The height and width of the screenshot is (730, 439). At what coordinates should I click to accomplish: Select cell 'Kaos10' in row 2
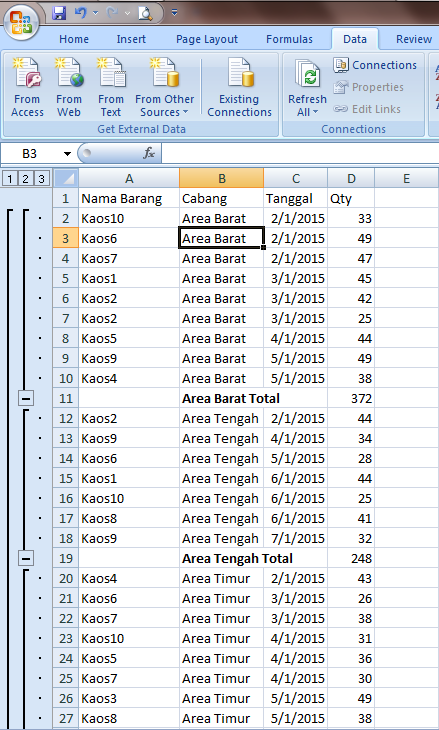[129, 218]
